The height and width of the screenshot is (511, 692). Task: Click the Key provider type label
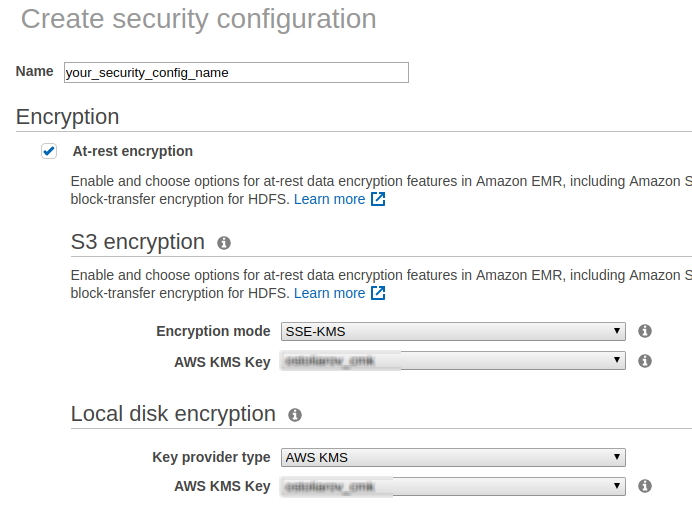[211, 457]
